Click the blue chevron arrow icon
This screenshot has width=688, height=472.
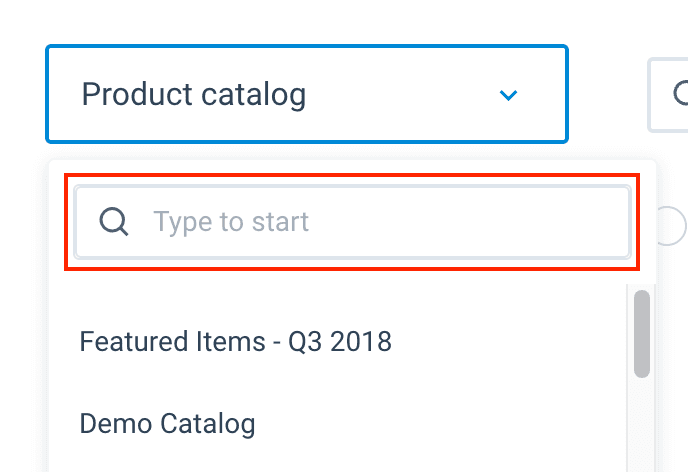click(x=508, y=96)
